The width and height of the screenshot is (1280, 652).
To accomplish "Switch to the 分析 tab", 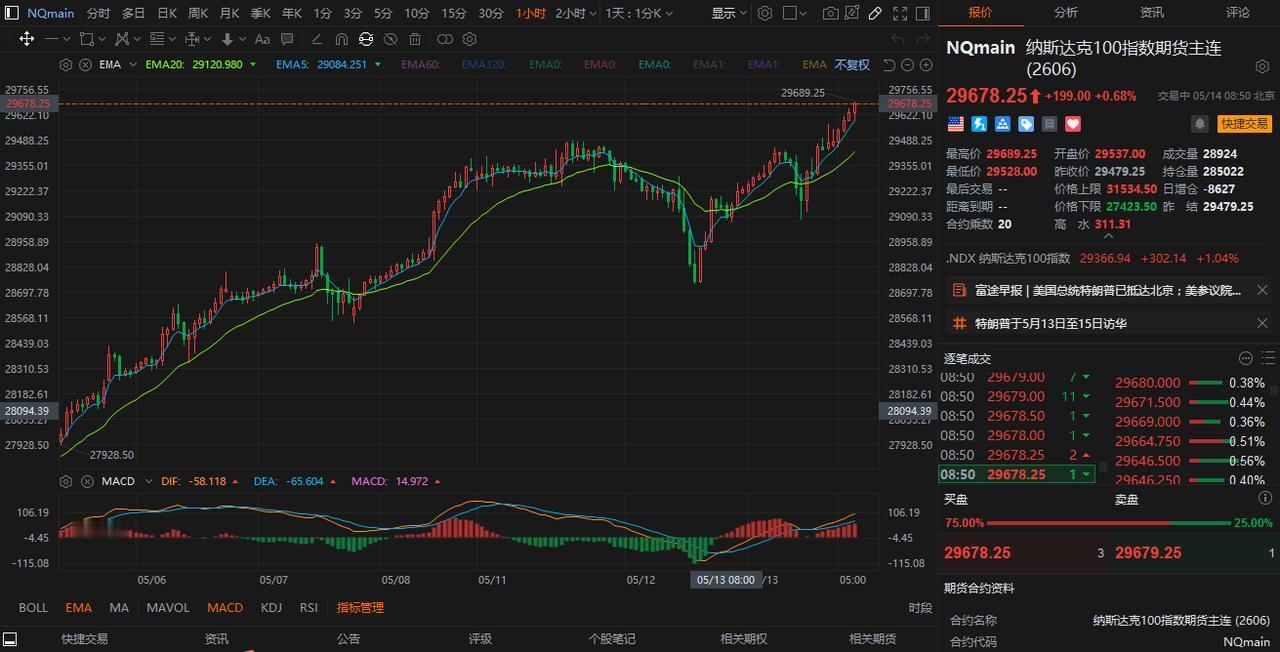I will pos(1066,13).
